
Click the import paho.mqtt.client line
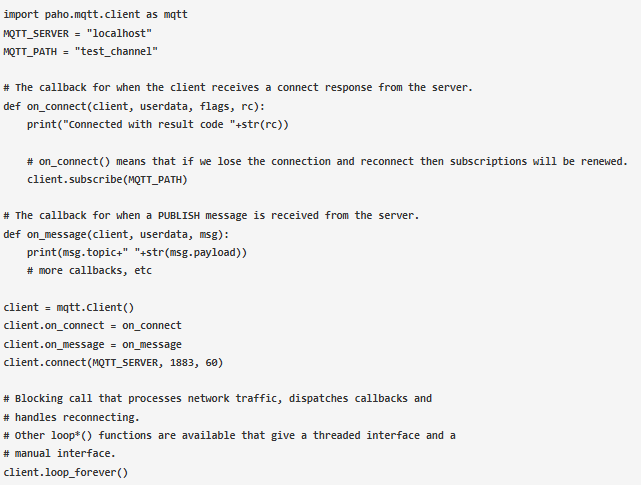pyautogui.click(x=94, y=15)
